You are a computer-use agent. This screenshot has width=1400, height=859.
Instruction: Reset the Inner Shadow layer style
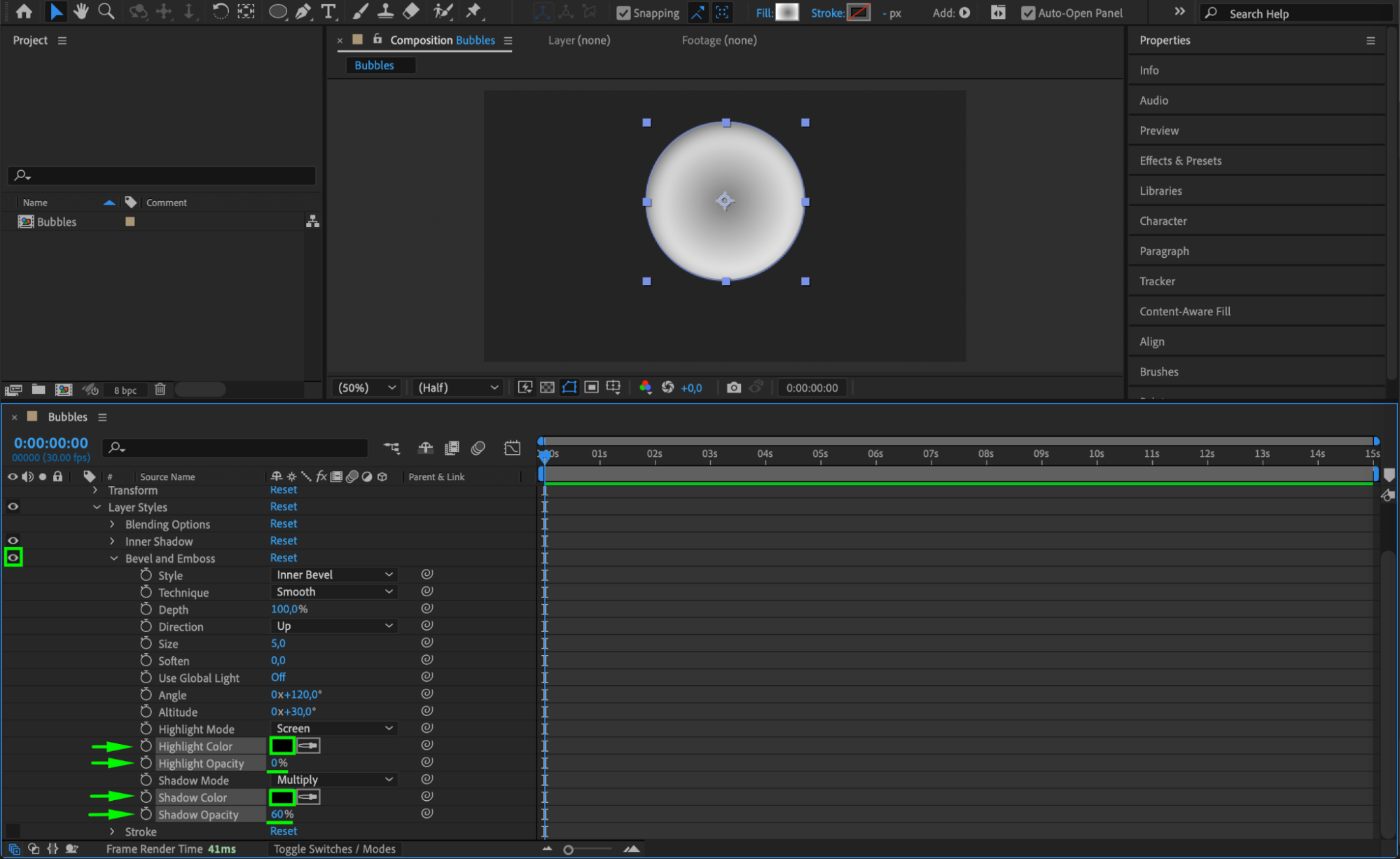coord(284,541)
